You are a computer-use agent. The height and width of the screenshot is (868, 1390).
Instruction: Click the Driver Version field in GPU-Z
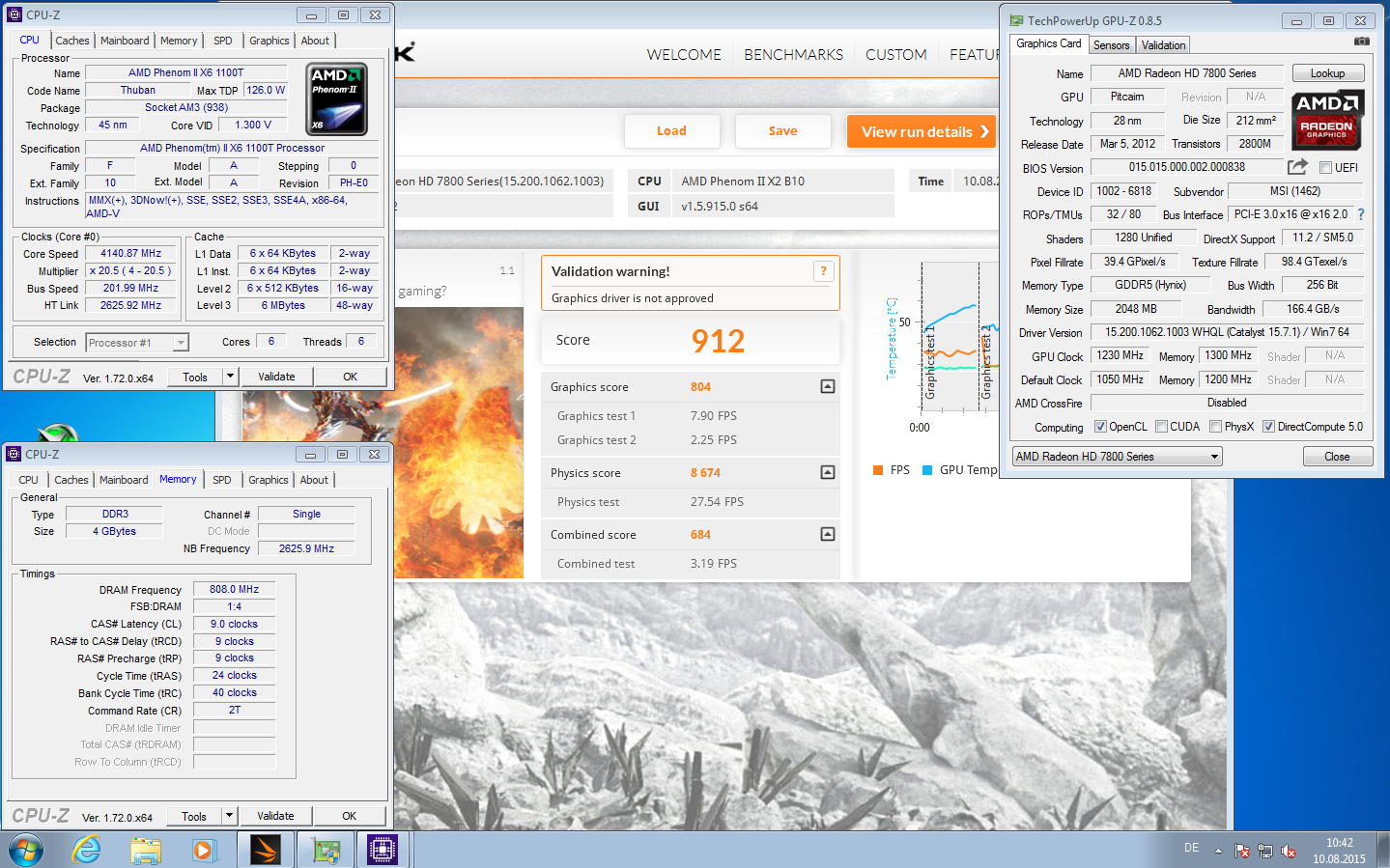pyautogui.click(x=1227, y=332)
